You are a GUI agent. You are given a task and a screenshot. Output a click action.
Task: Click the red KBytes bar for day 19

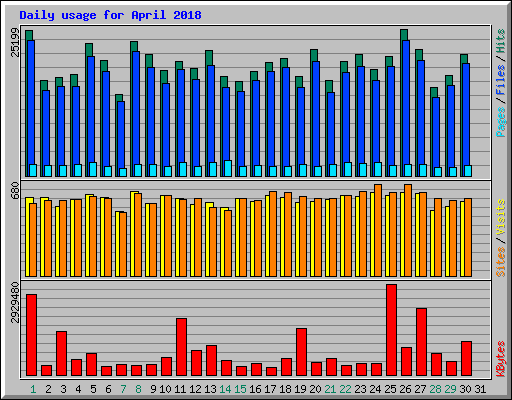click(x=301, y=352)
